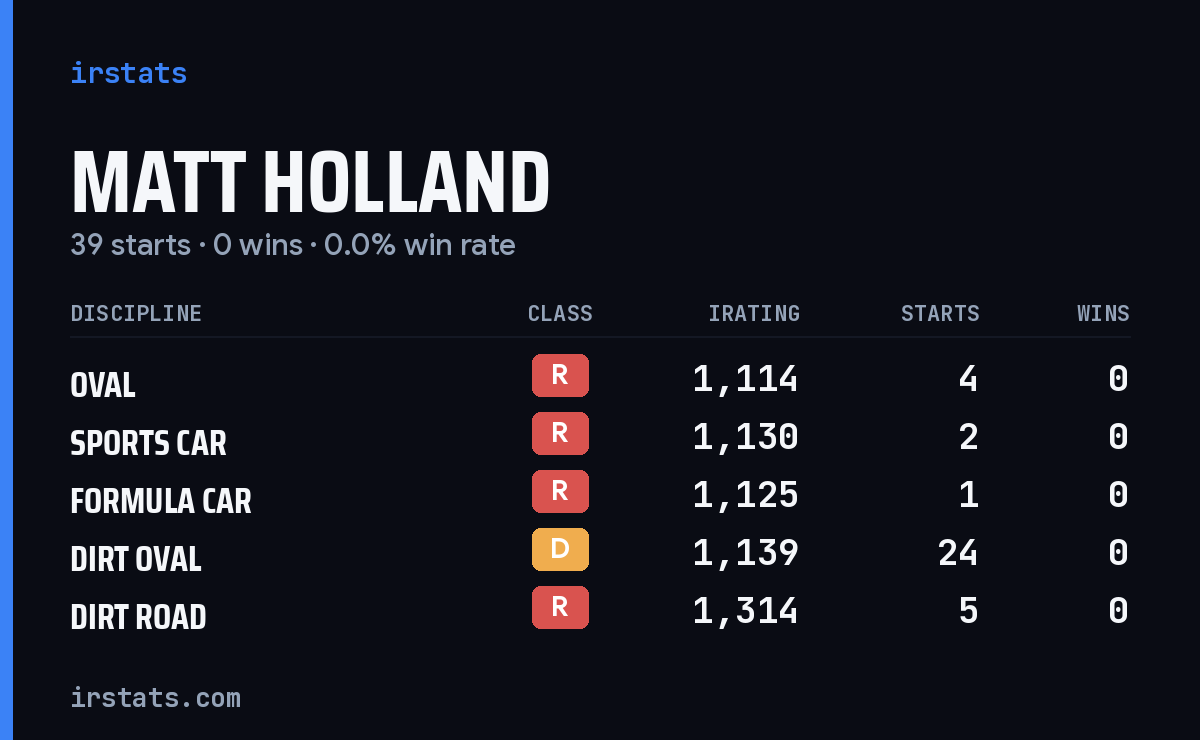
Task: Select the Dirt Oval discipline label
Action: (x=136, y=559)
